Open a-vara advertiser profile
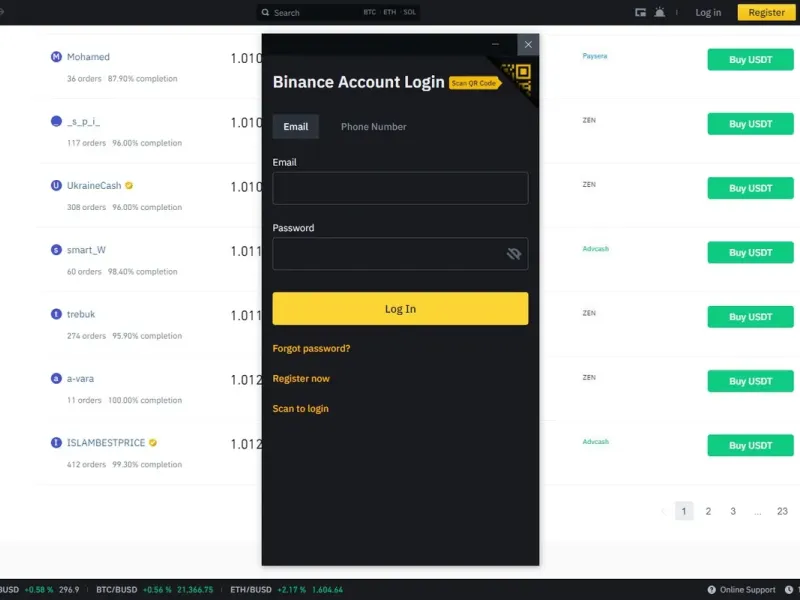 [x=80, y=379]
